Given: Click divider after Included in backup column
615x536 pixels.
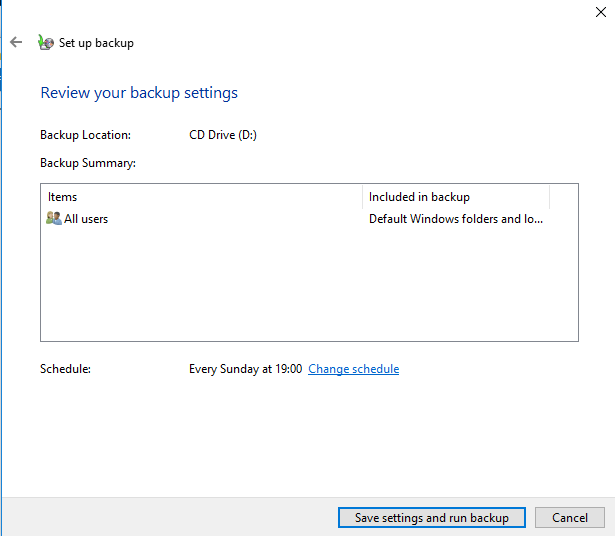Looking at the screenshot, I should pyautogui.click(x=549, y=197).
